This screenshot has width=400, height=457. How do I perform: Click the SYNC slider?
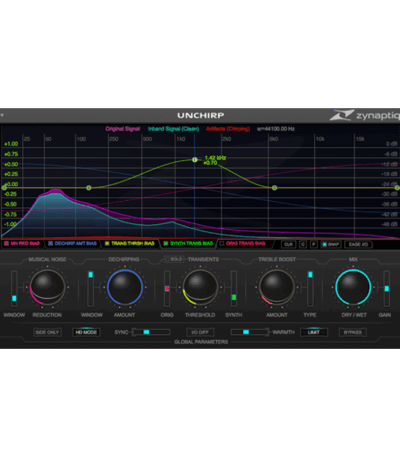[151, 332]
